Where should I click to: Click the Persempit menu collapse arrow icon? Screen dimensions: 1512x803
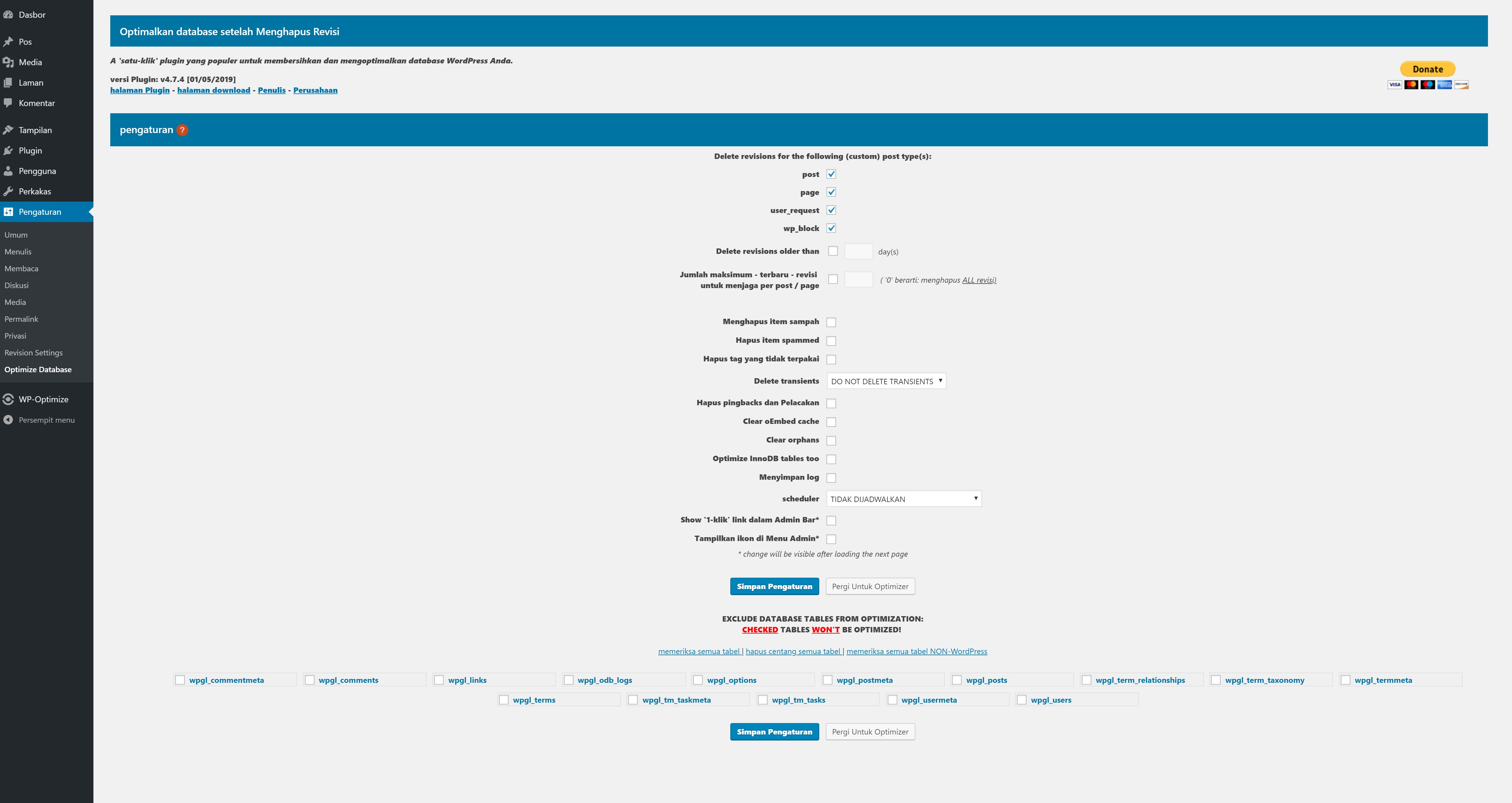(x=8, y=420)
